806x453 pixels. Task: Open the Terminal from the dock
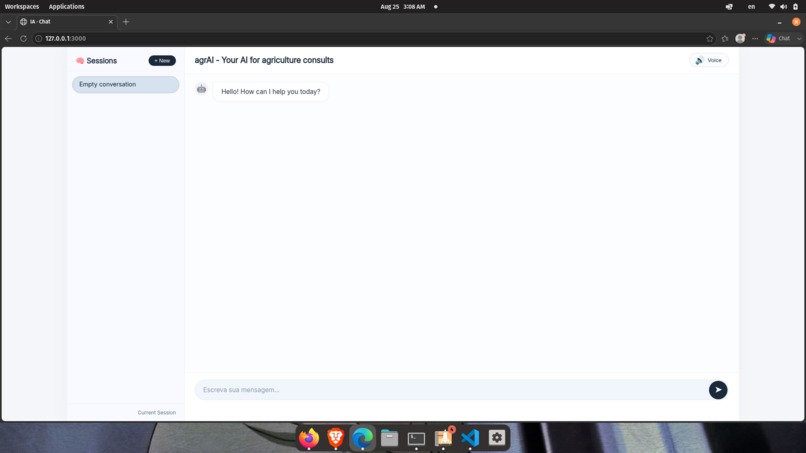416,439
